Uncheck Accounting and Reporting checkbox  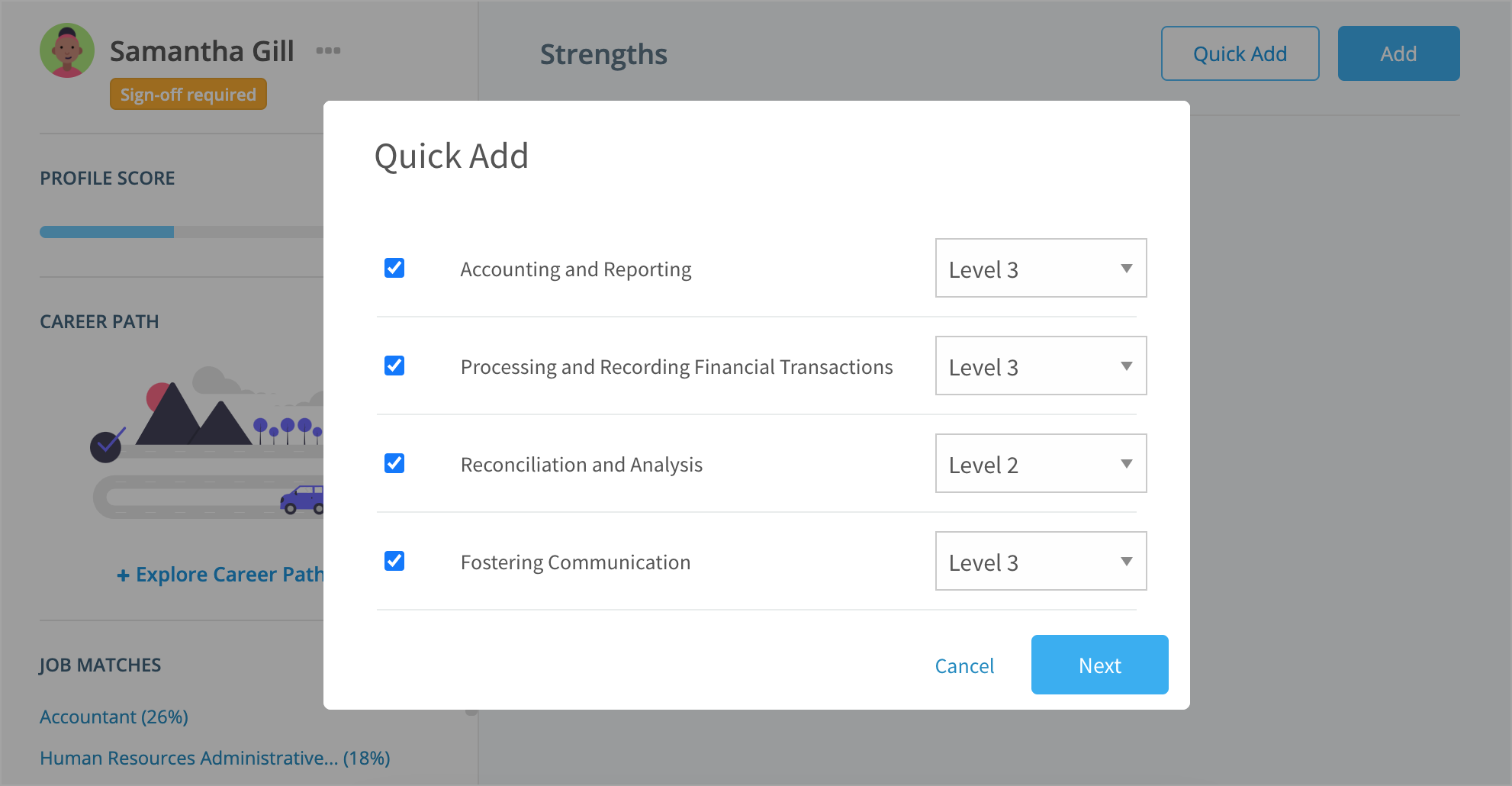pos(394,269)
